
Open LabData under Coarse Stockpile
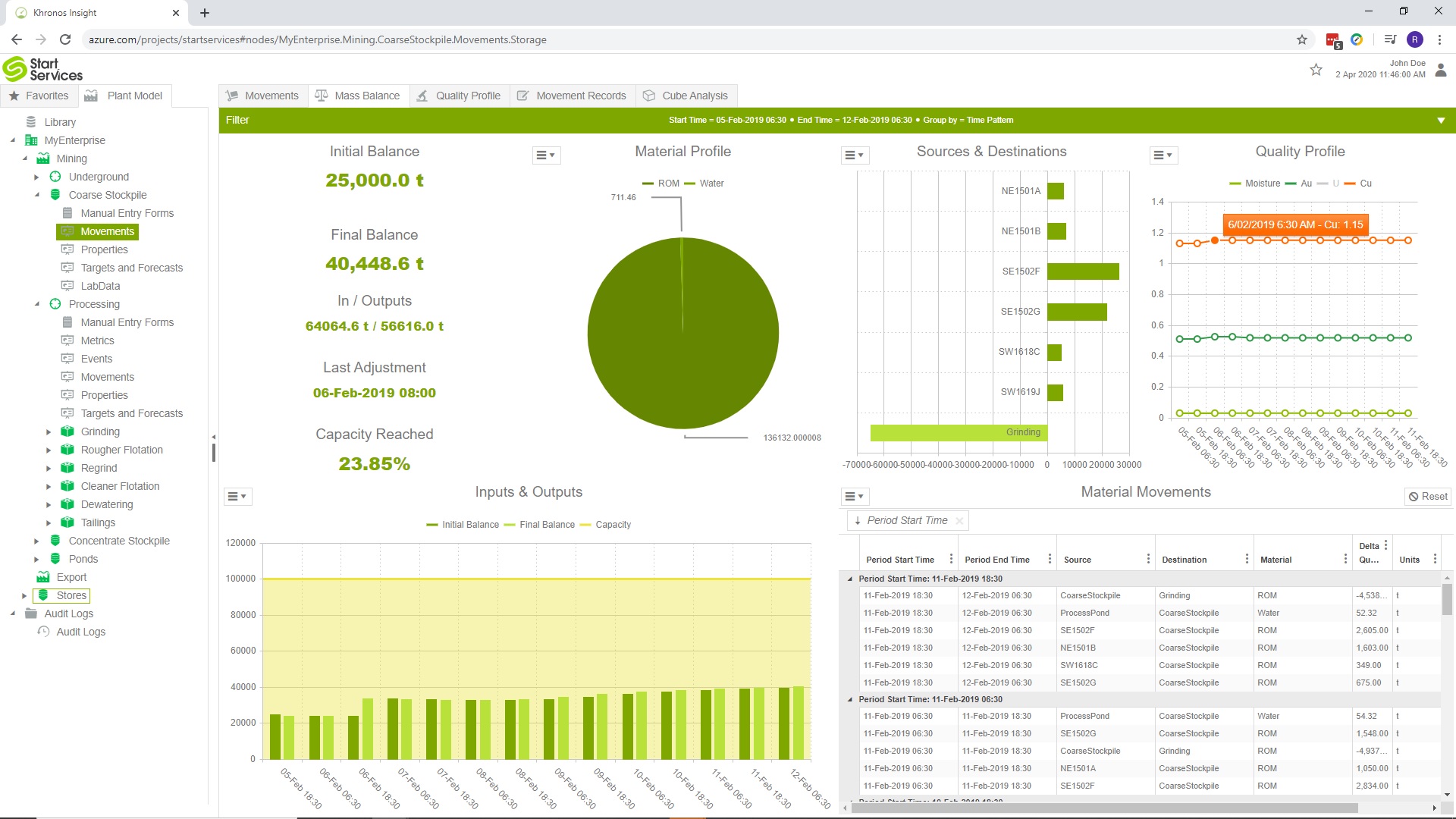[100, 286]
